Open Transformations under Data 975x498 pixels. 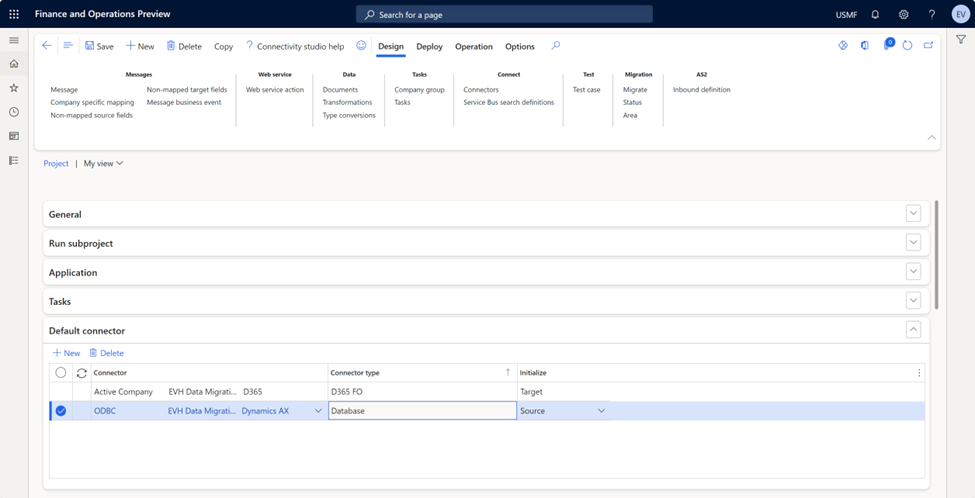tap(347, 102)
